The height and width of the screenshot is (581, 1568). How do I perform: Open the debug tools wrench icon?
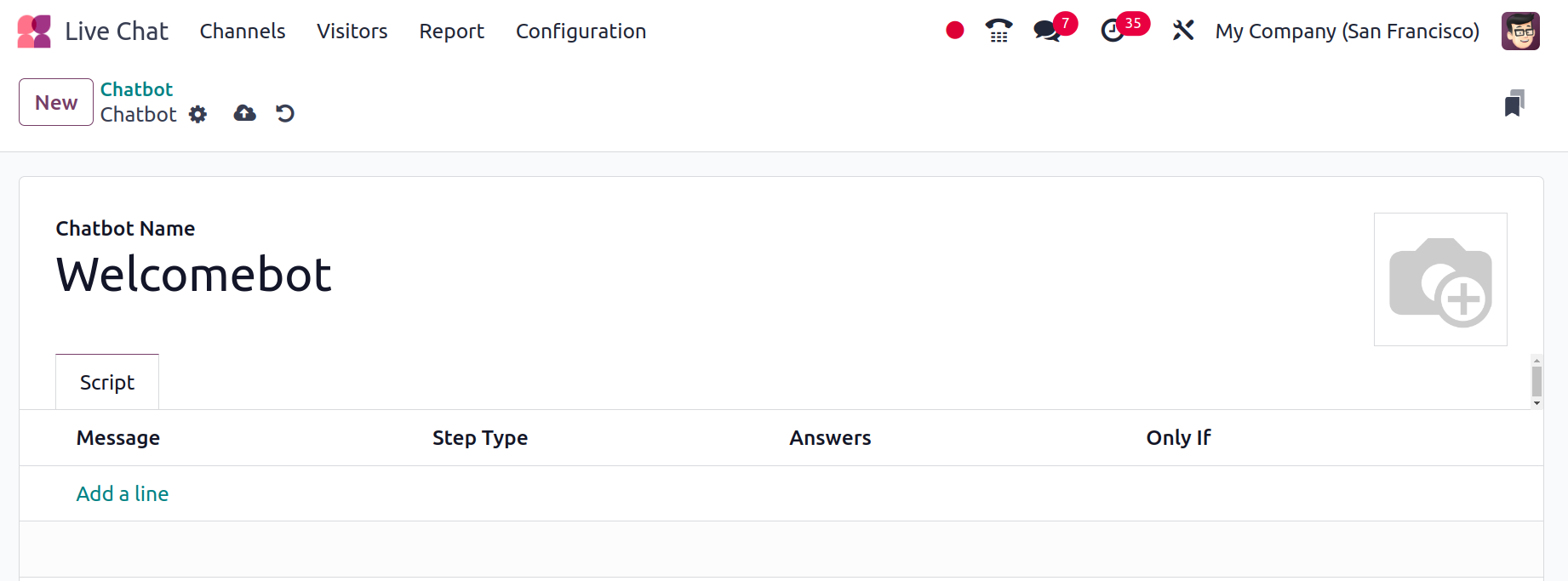click(1183, 31)
